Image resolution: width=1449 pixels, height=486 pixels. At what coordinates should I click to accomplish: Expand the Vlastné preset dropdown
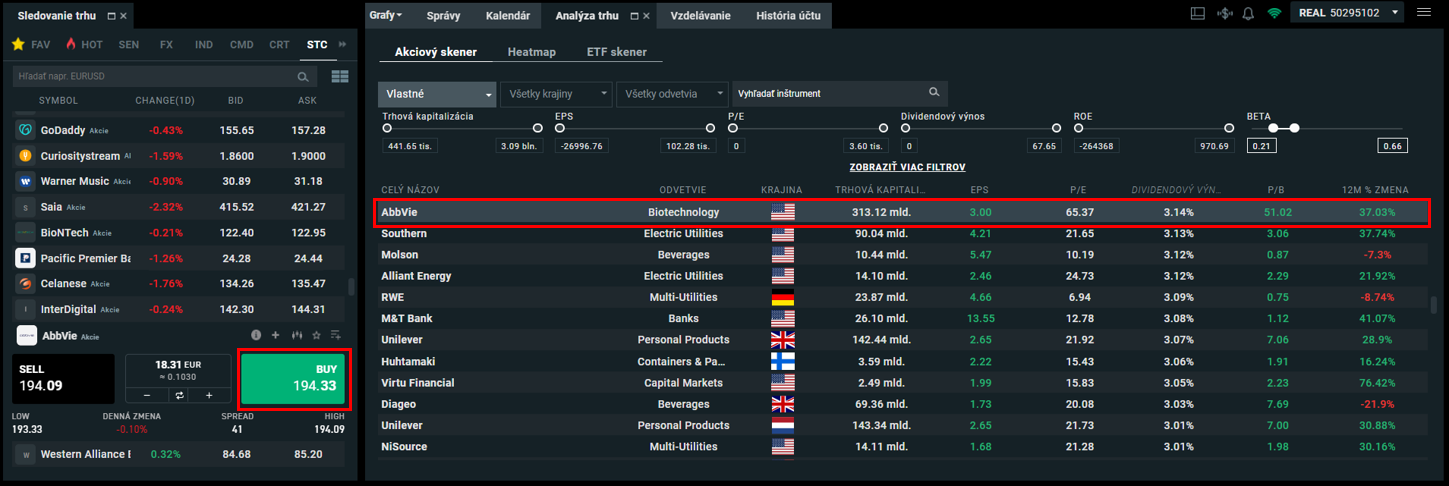[437, 94]
